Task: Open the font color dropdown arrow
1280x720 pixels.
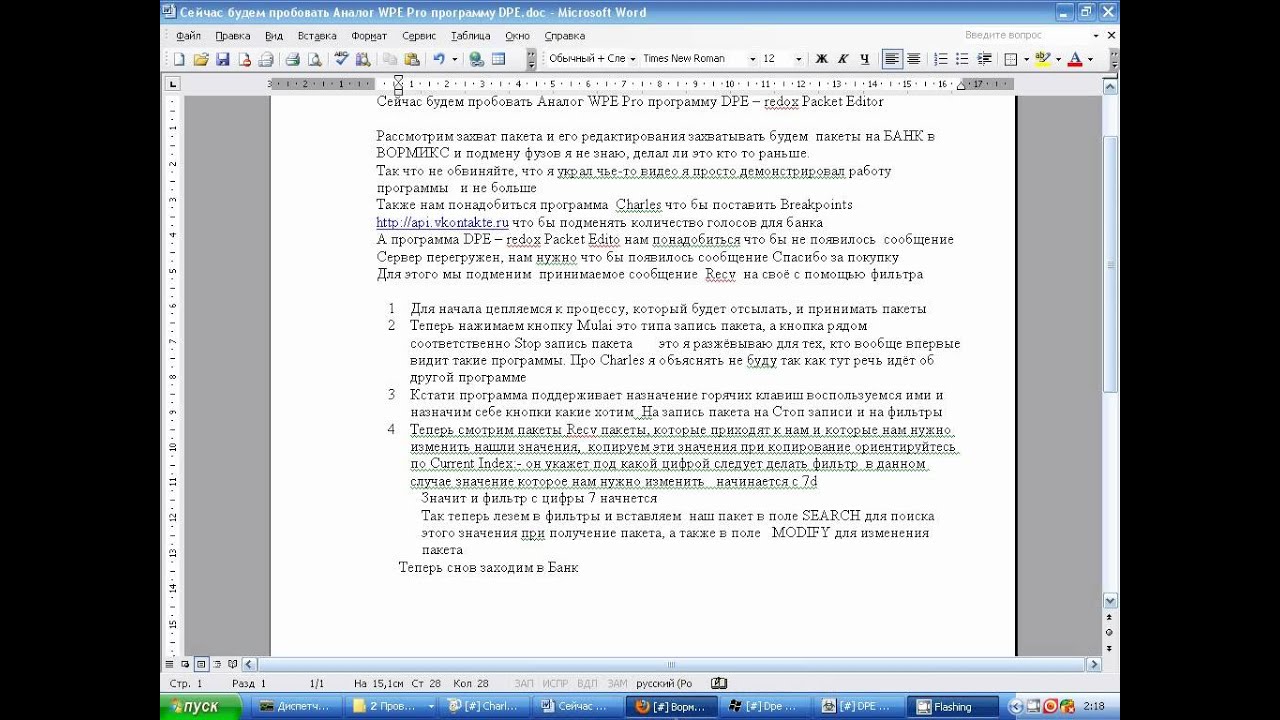Action: click(1090, 59)
